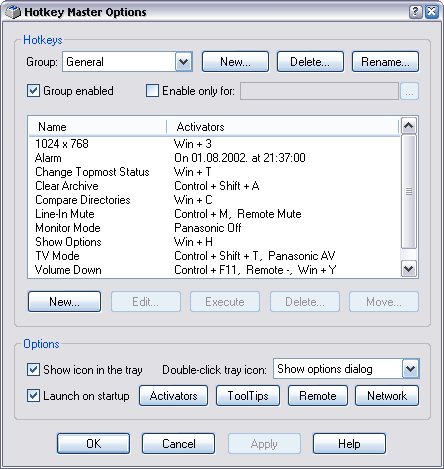Click the Hotkey Master title bar icon
Image resolution: width=444 pixels, height=469 pixels.
(13, 12)
